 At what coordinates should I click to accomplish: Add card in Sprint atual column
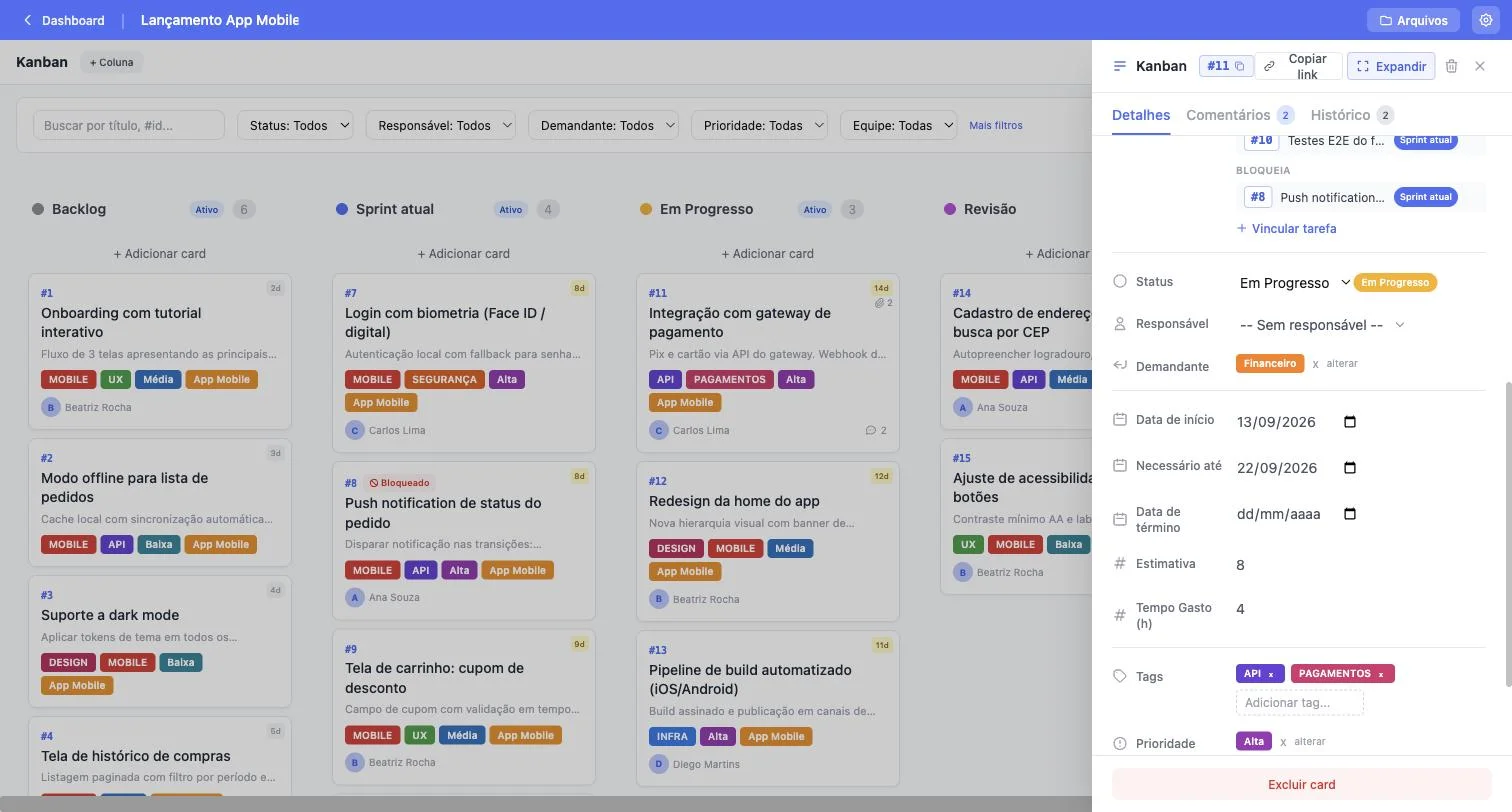(464, 254)
